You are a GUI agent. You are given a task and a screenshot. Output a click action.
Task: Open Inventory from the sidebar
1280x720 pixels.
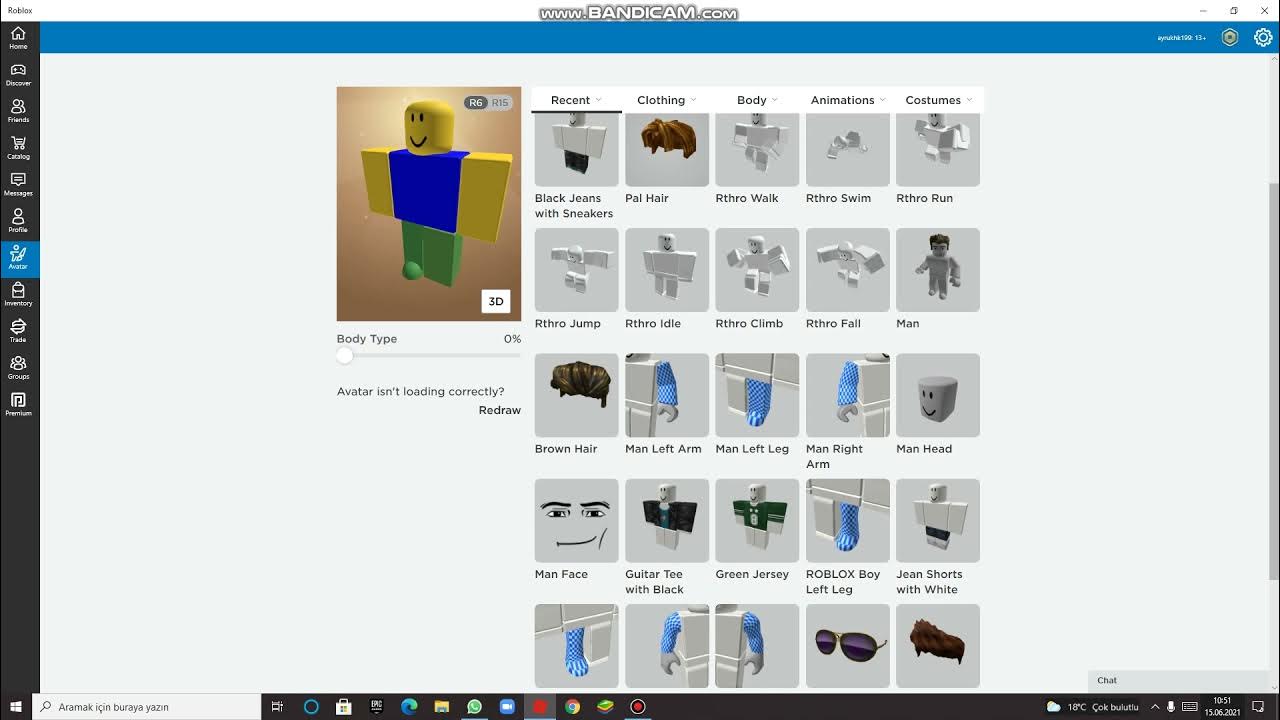tap(18, 295)
